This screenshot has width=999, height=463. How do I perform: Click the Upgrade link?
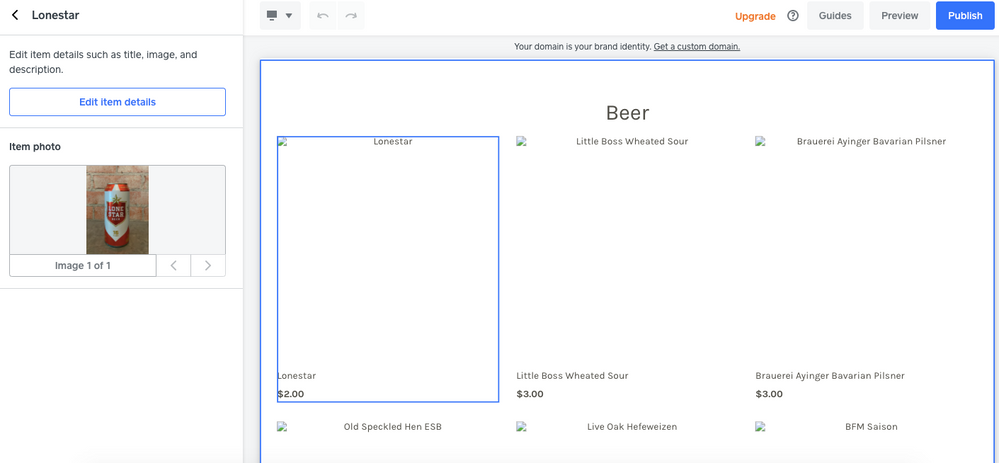(x=755, y=17)
